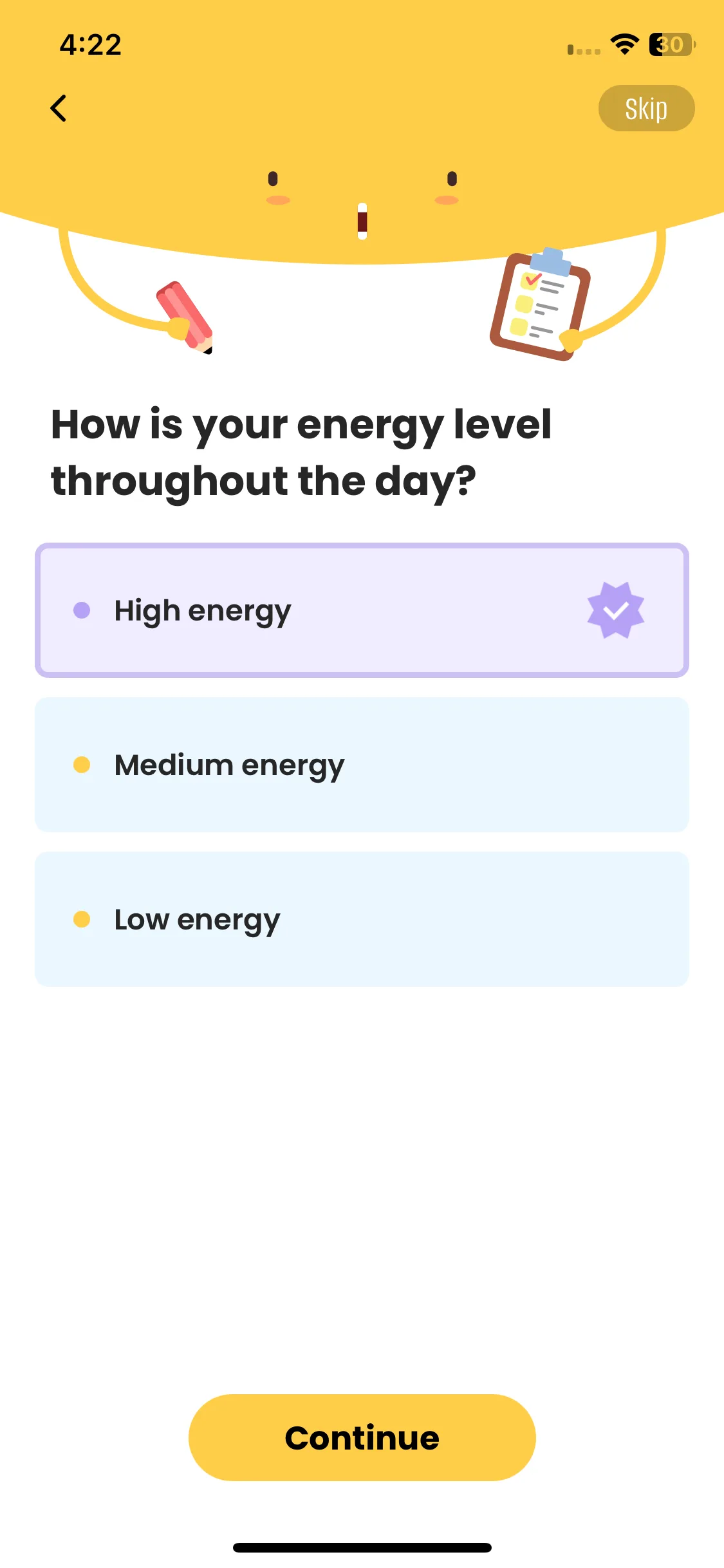Tap the purple checkmark badge

coord(616,610)
